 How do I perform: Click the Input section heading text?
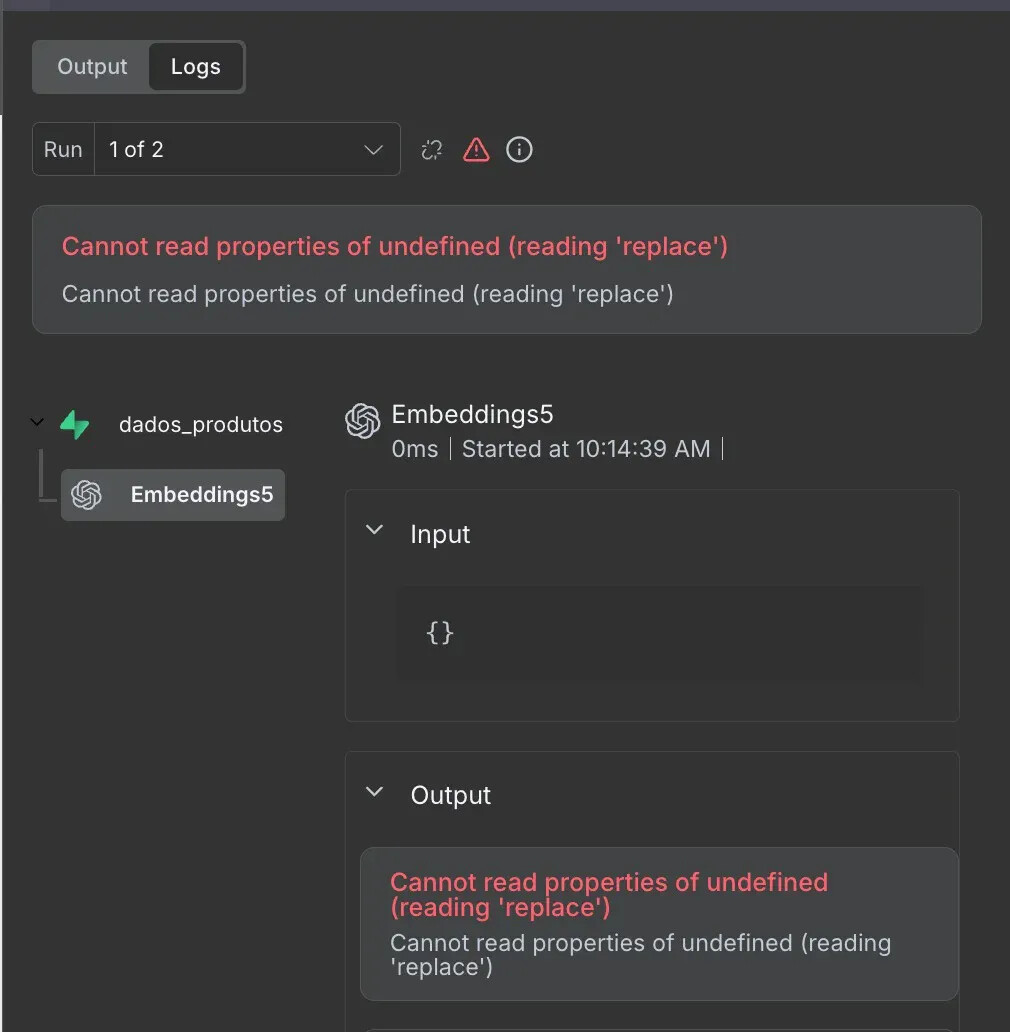click(440, 535)
